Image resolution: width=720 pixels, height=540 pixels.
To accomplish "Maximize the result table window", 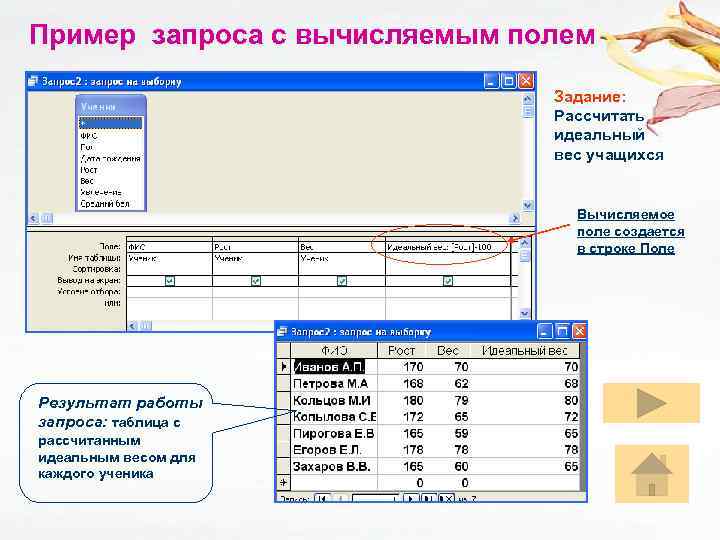I will pos(562,331).
